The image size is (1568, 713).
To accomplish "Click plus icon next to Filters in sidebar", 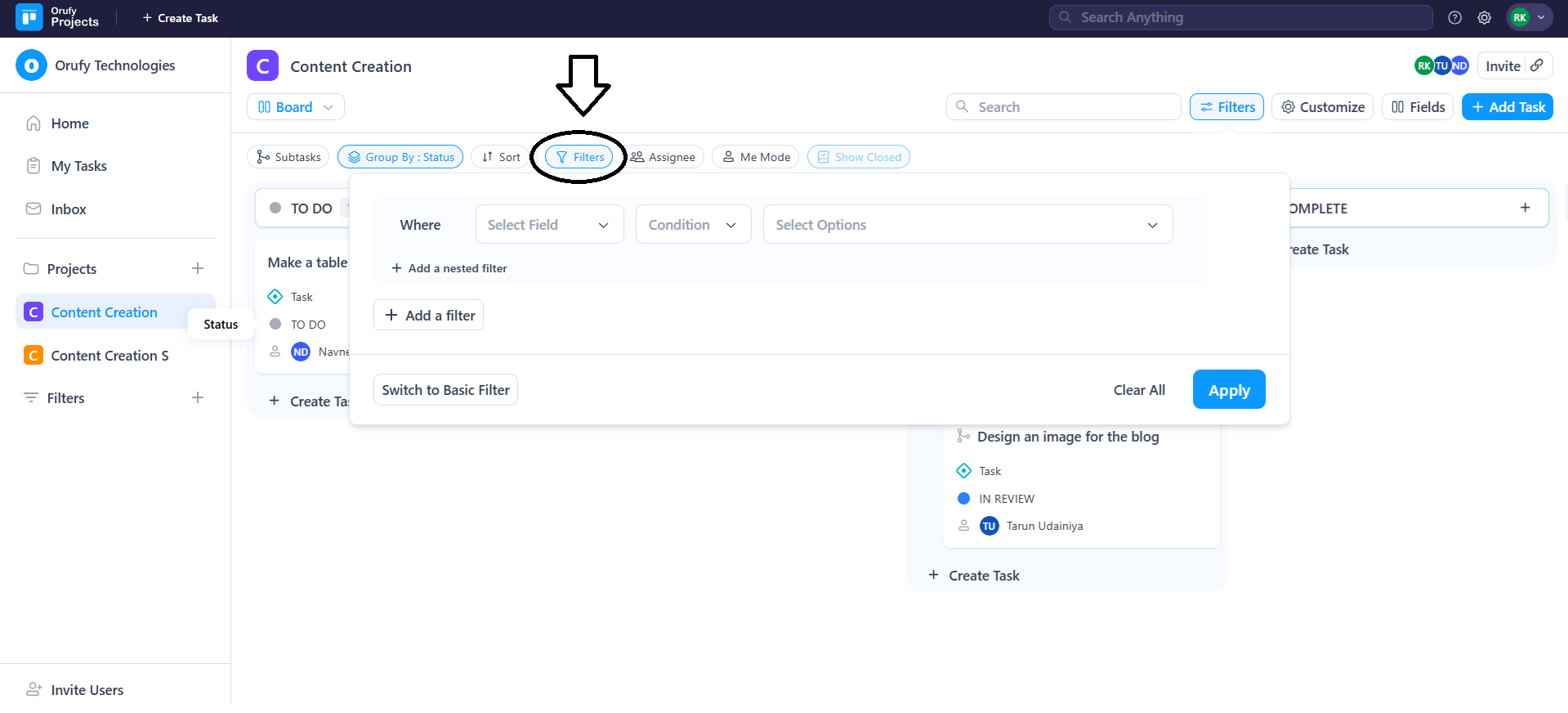I will (x=198, y=398).
